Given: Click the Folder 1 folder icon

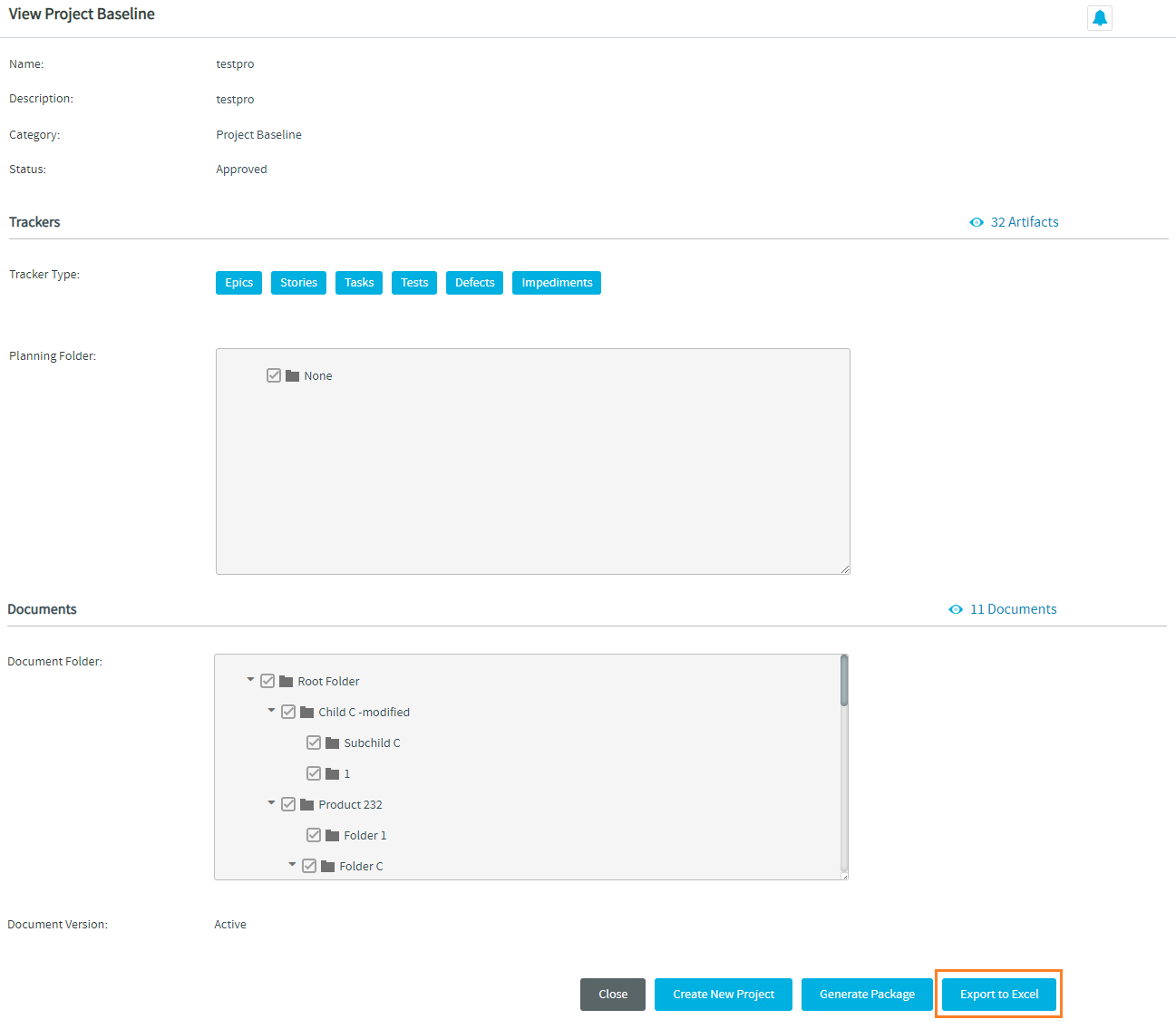Looking at the screenshot, I should (332, 835).
